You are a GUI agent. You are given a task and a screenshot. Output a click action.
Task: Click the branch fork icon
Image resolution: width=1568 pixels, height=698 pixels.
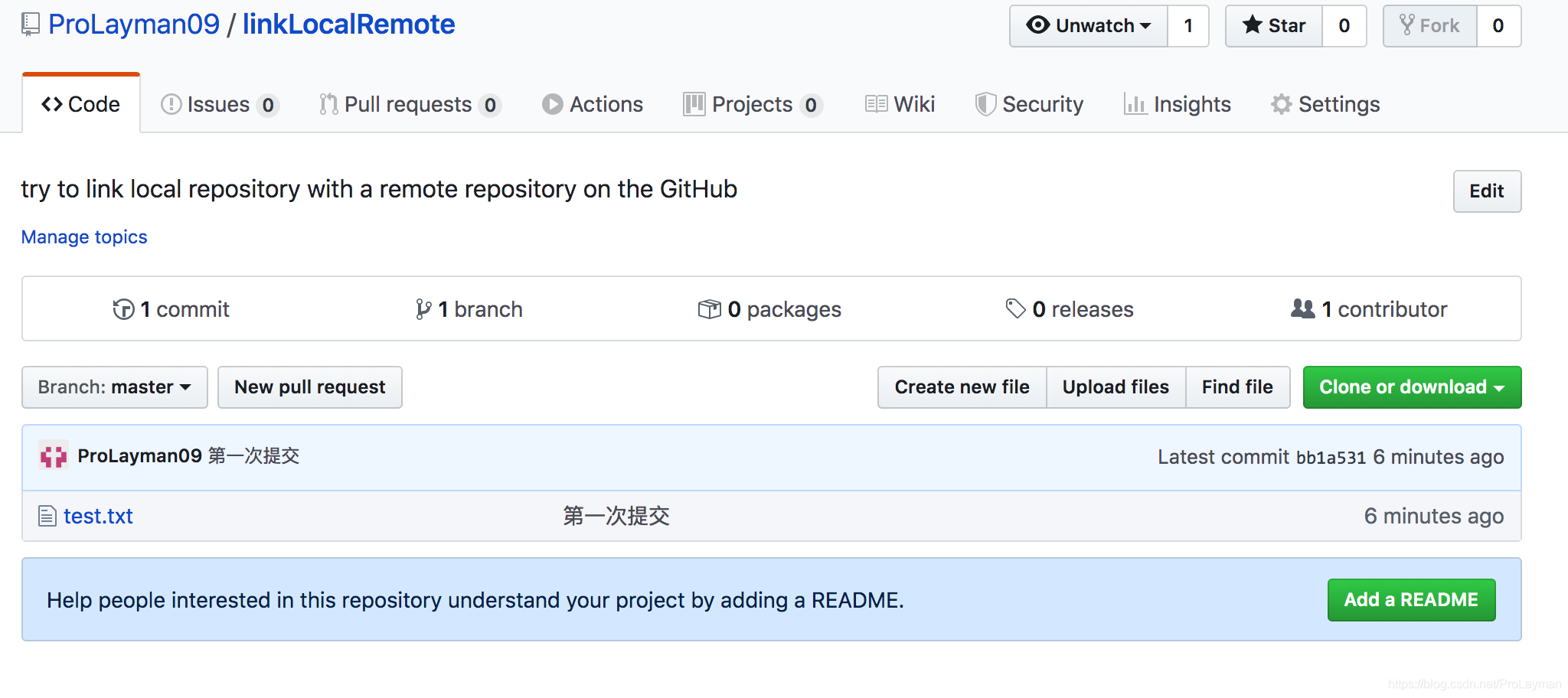(x=423, y=309)
